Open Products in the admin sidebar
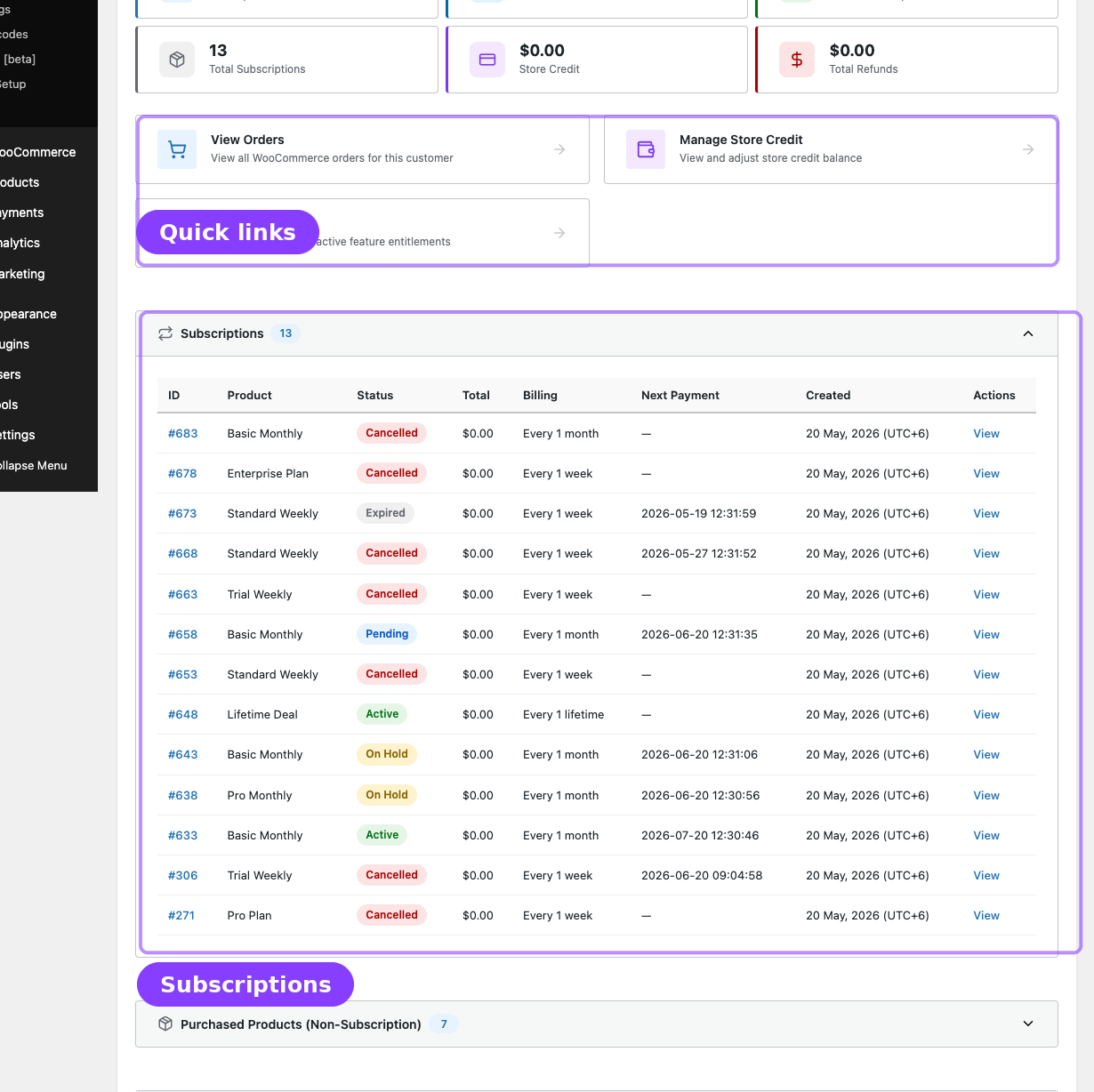 [x=20, y=182]
